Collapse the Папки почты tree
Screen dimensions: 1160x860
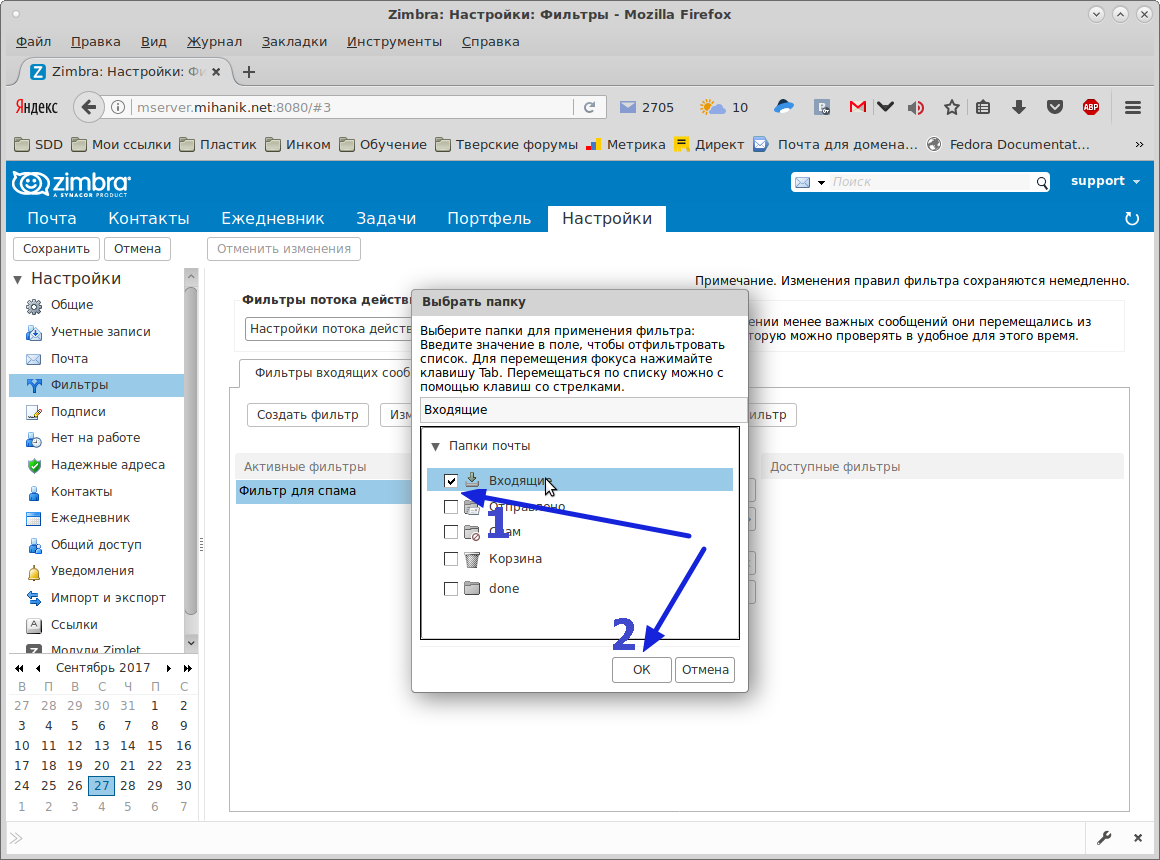pos(436,446)
